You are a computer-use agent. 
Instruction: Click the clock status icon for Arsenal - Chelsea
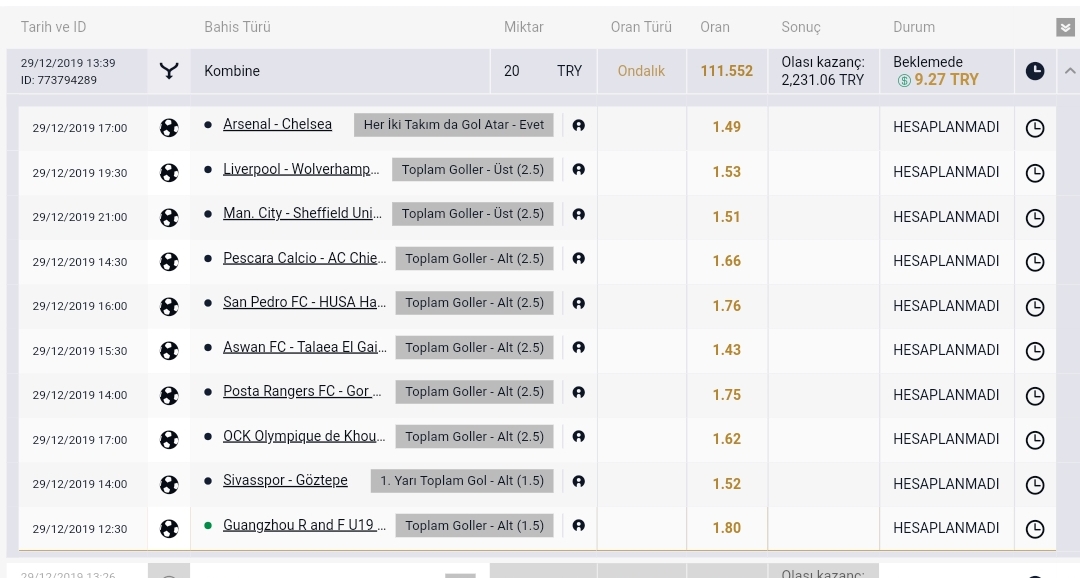[1035, 127]
